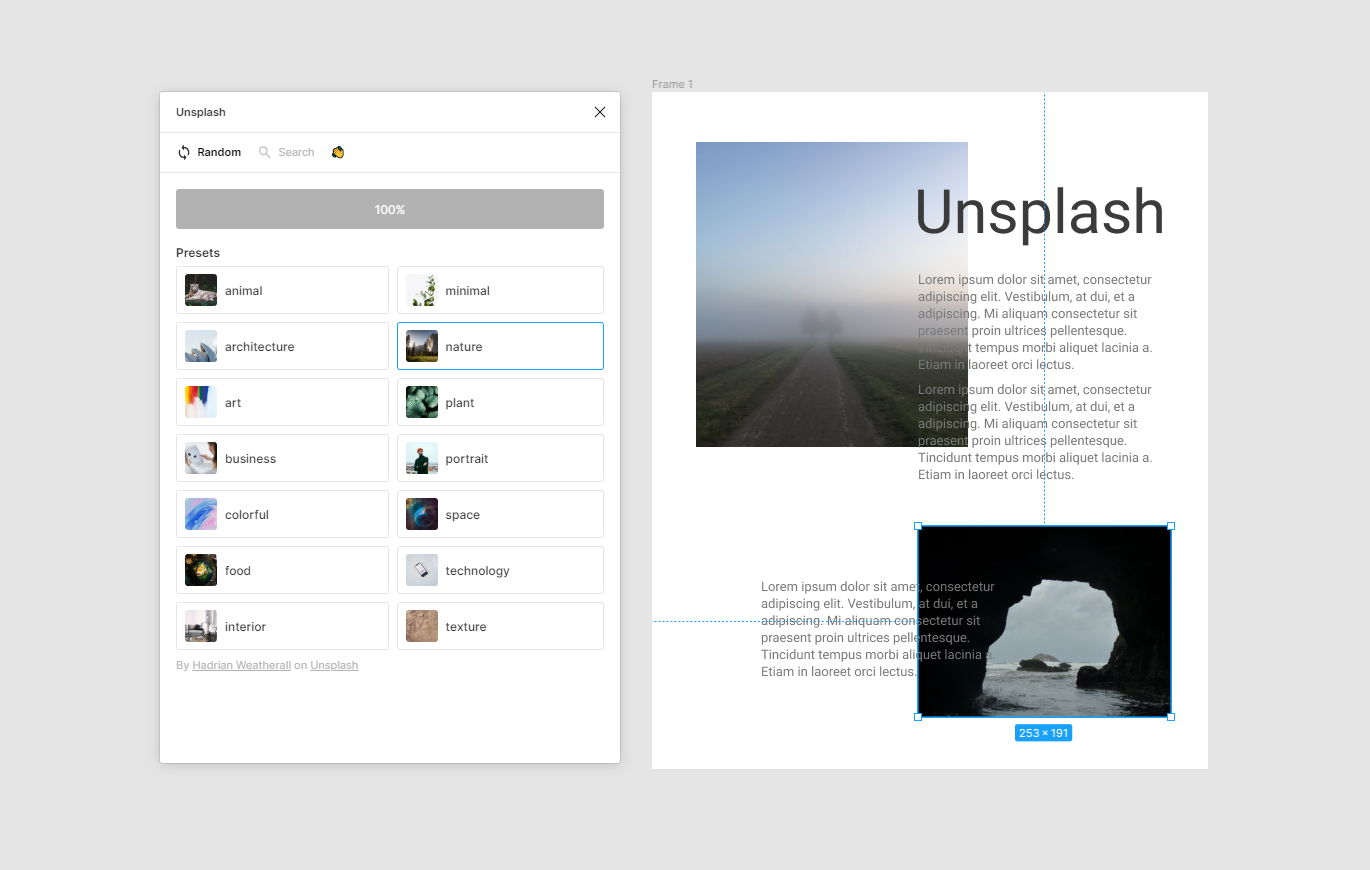
Task: Click the business preset thumbnail
Action: pos(201,458)
